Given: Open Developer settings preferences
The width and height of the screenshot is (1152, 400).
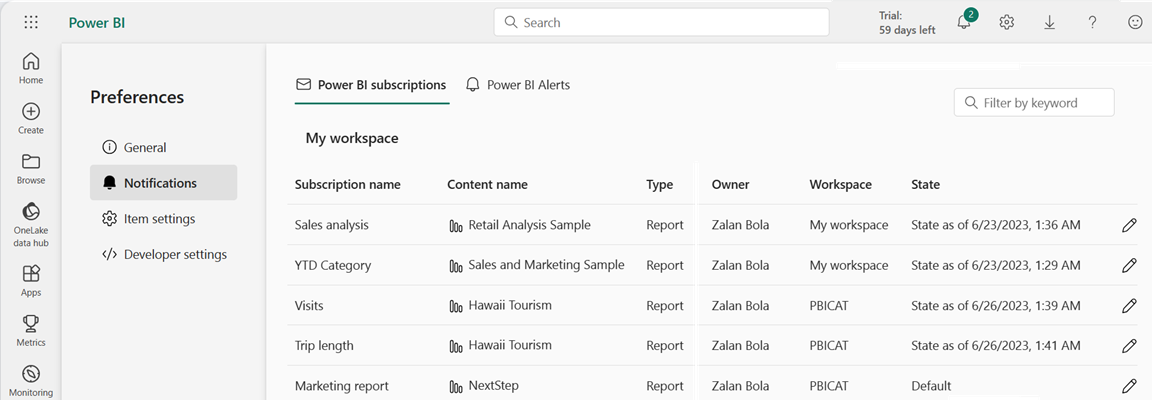Looking at the screenshot, I should point(175,254).
